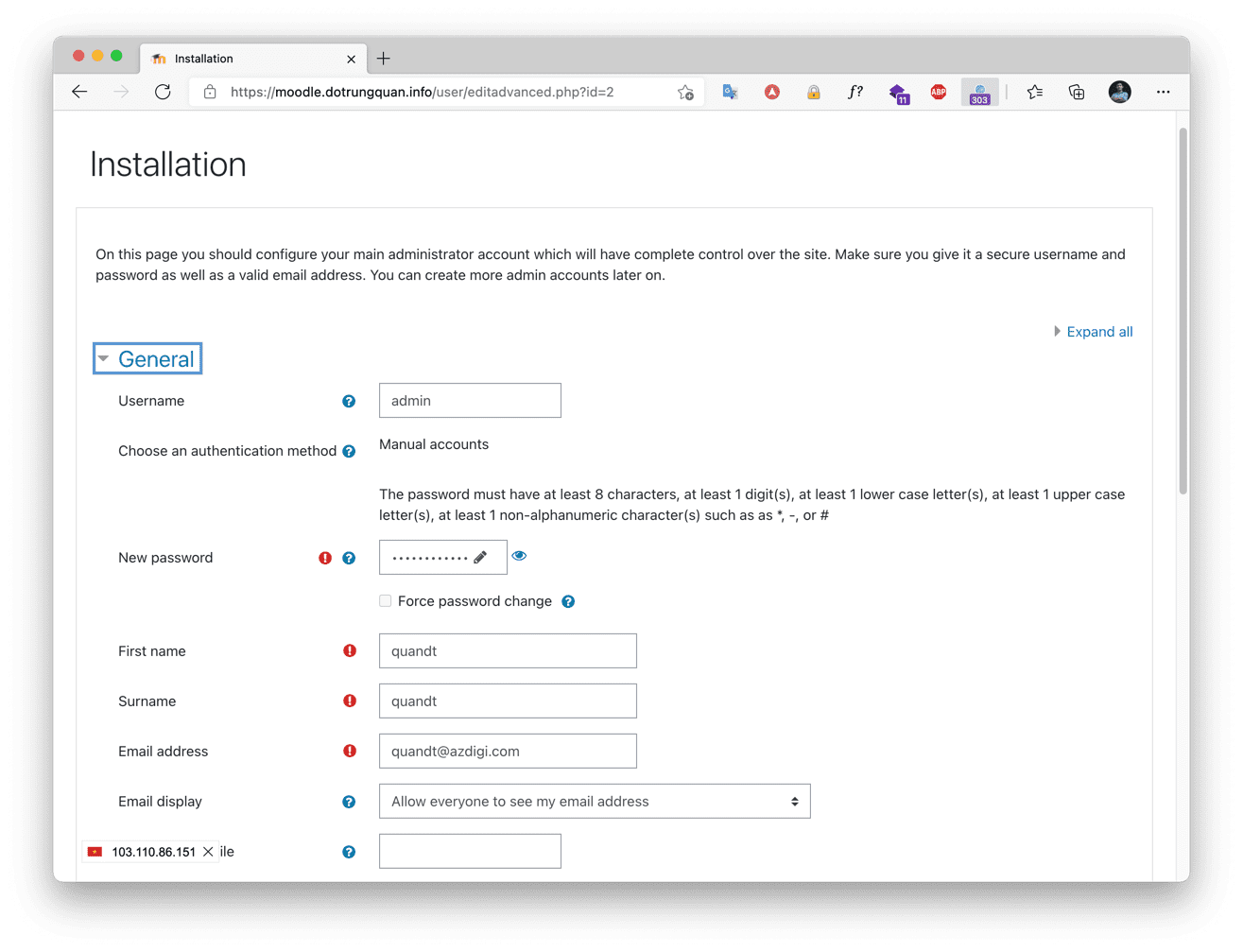Image resolution: width=1243 pixels, height=952 pixels.
Task: Open the browser Favorites list icon
Action: (x=1035, y=92)
